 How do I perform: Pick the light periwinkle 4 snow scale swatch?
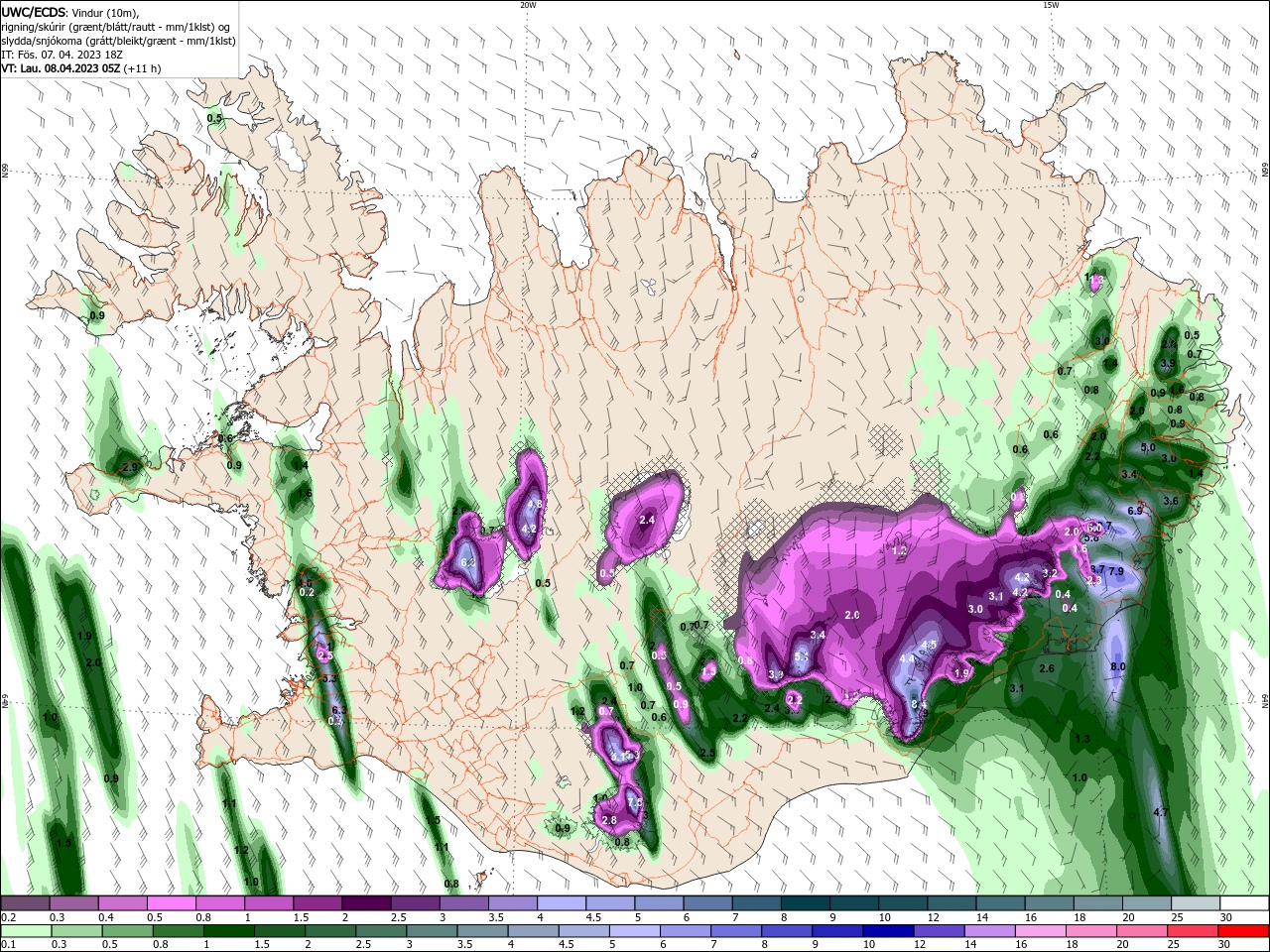562,903
